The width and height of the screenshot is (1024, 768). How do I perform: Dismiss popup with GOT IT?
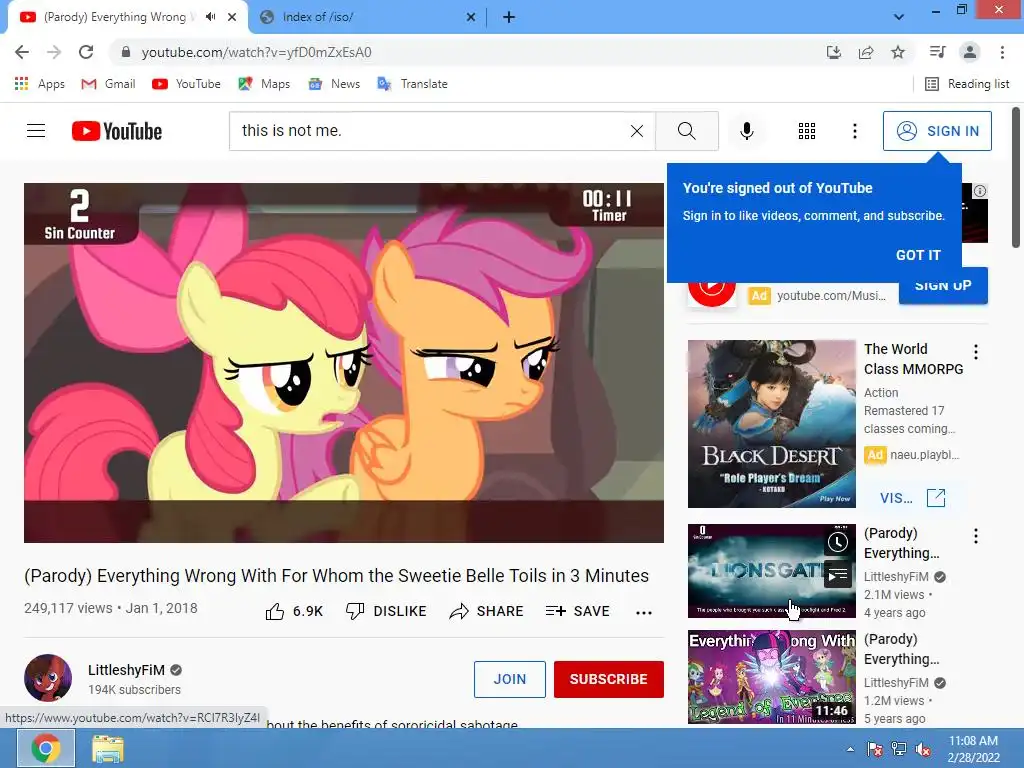pos(918,255)
